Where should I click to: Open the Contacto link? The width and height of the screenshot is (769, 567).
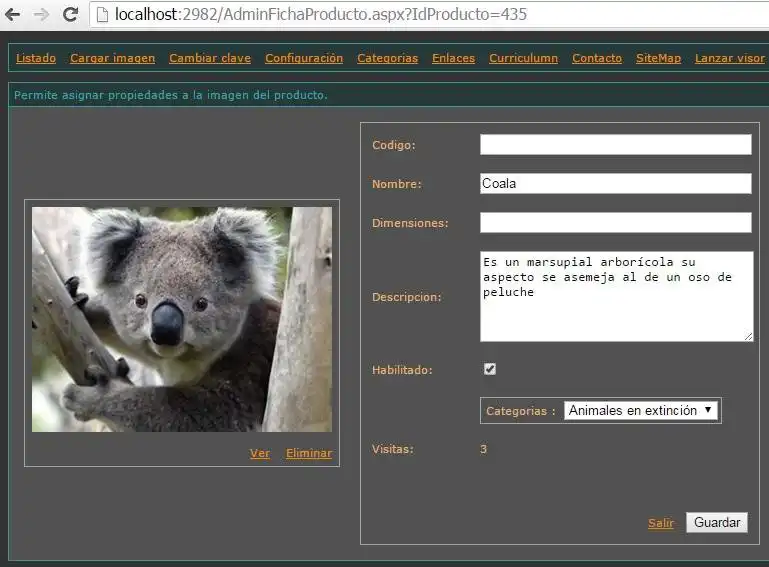tap(597, 58)
